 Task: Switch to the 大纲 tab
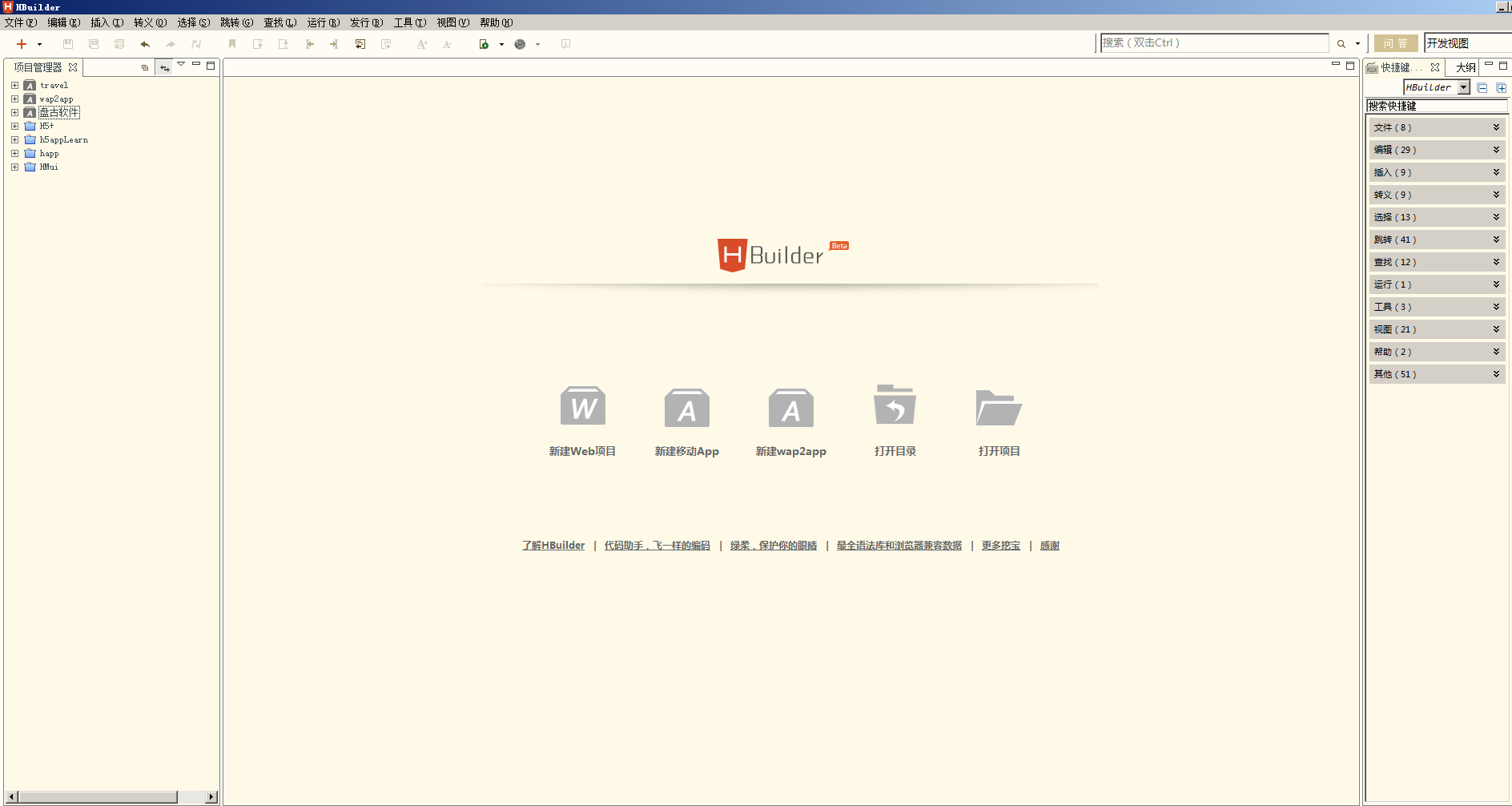coord(1466,67)
